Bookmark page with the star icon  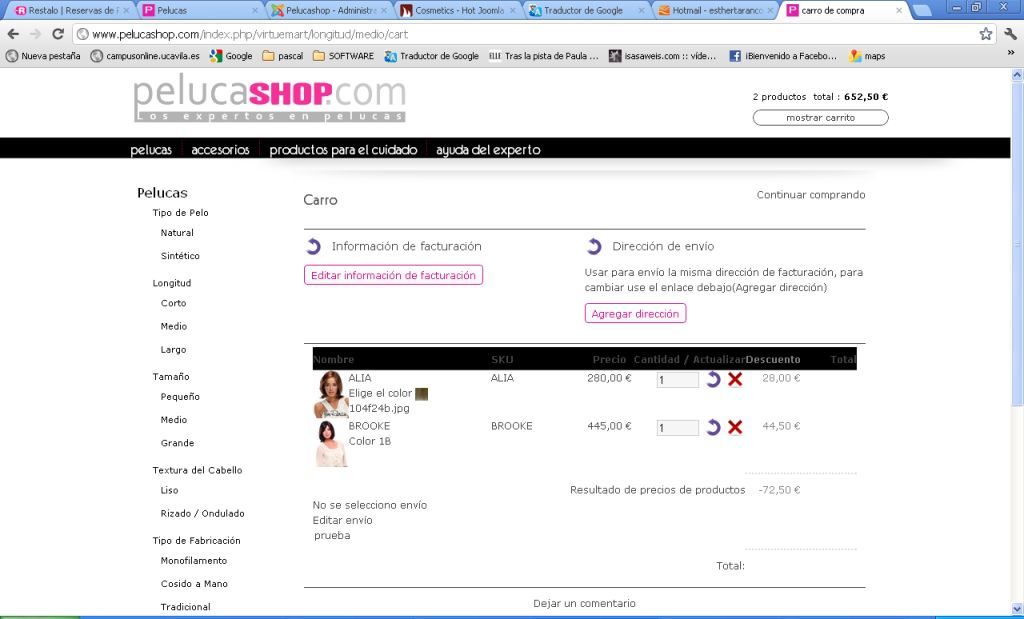(985, 34)
